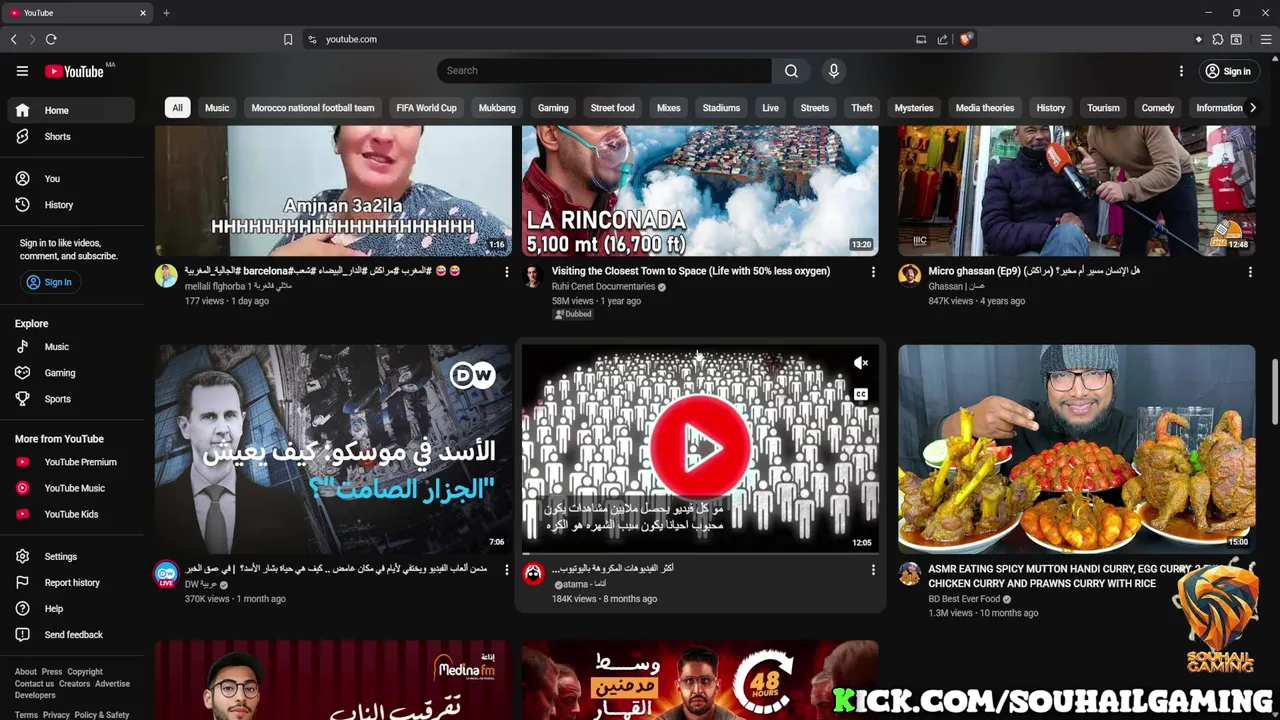
Task: Unmute the previewing video
Action: pos(861,363)
